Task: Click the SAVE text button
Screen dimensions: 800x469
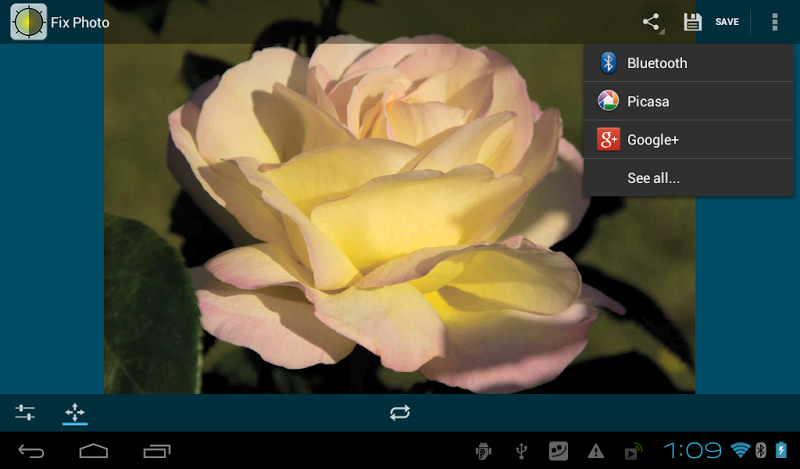Action: pyautogui.click(x=727, y=22)
